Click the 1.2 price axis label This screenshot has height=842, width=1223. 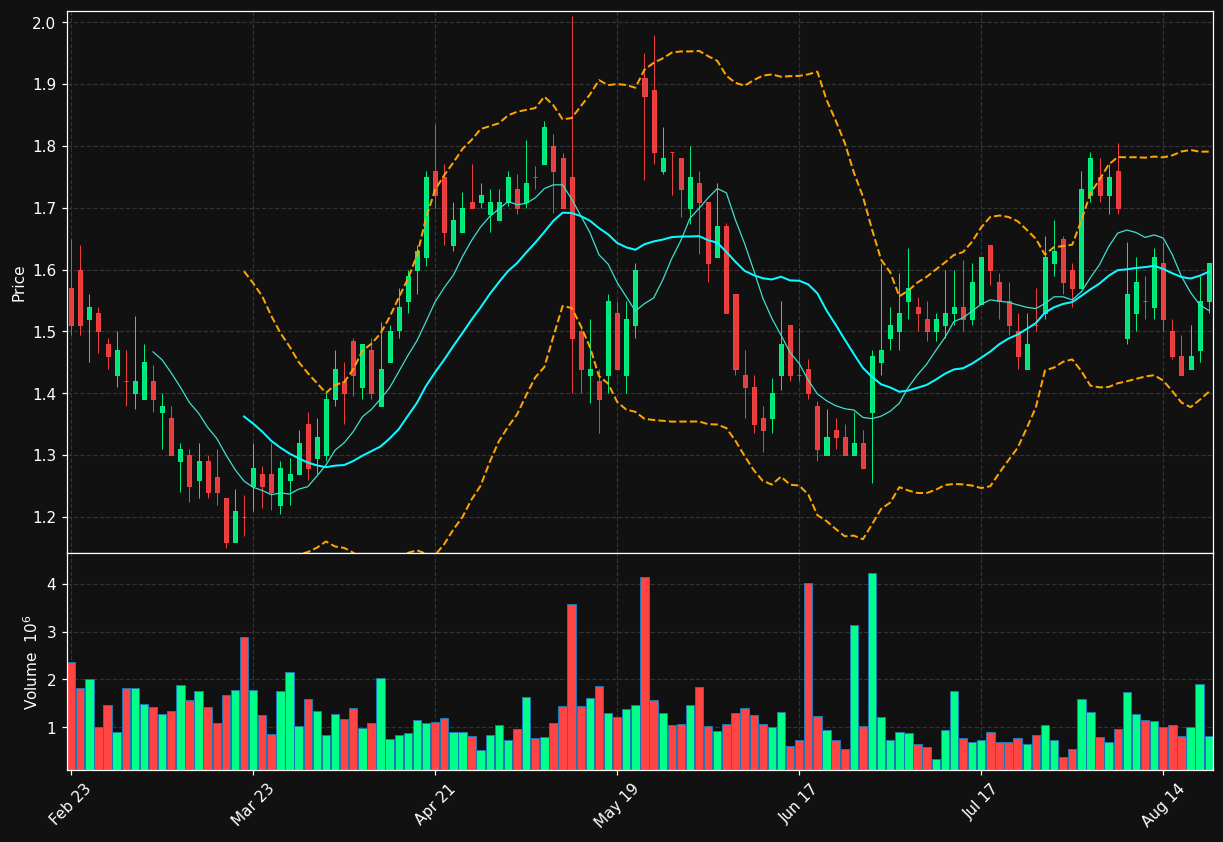click(45, 518)
